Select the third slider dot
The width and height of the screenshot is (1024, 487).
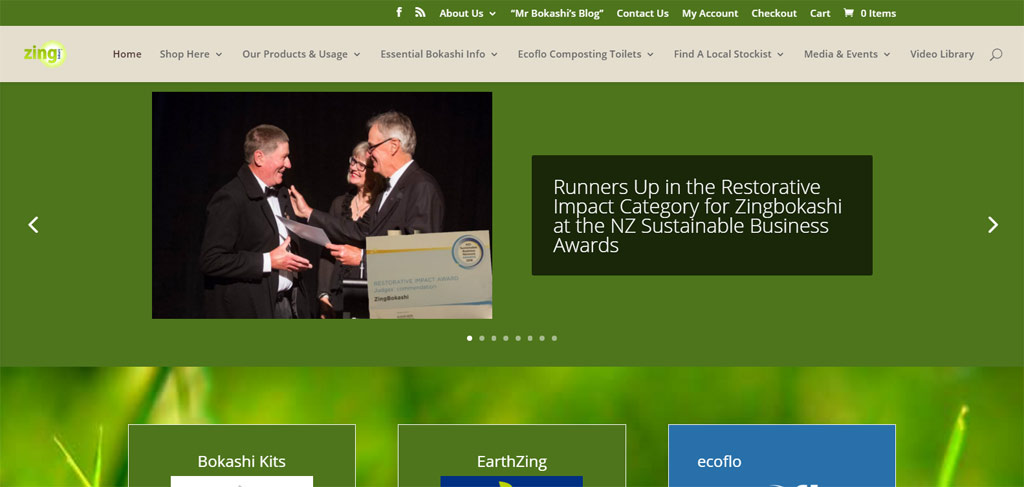[494, 338]
